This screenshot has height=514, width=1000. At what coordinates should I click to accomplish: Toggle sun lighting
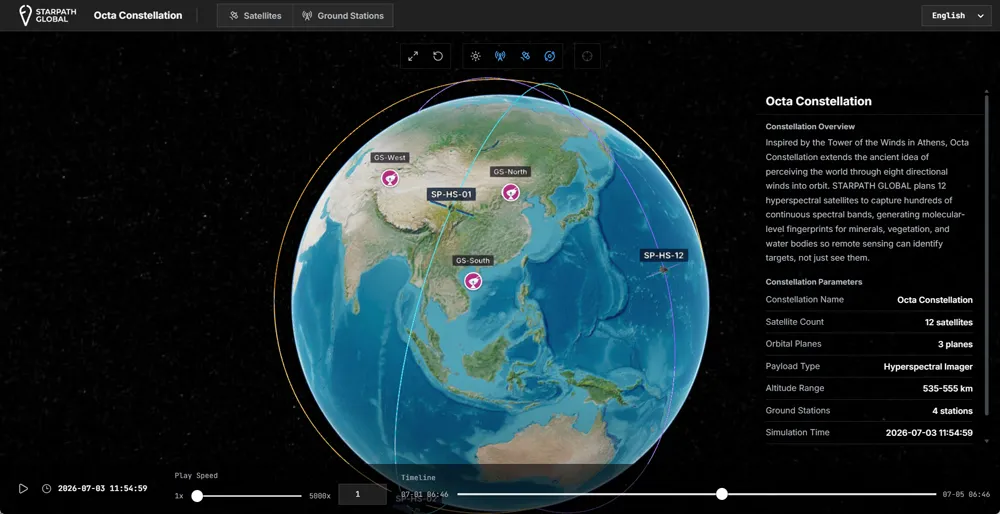475,56
